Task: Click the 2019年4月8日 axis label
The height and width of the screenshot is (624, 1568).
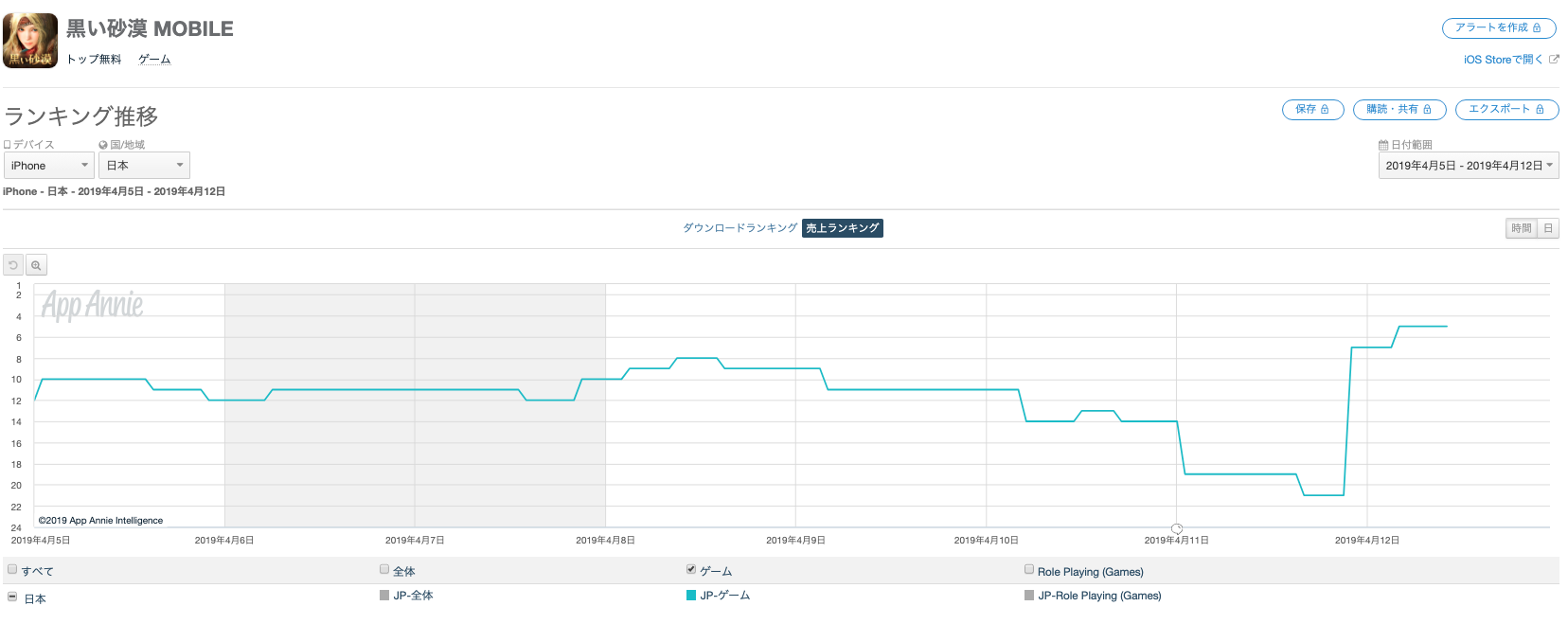Action: [x=605, y=541]
